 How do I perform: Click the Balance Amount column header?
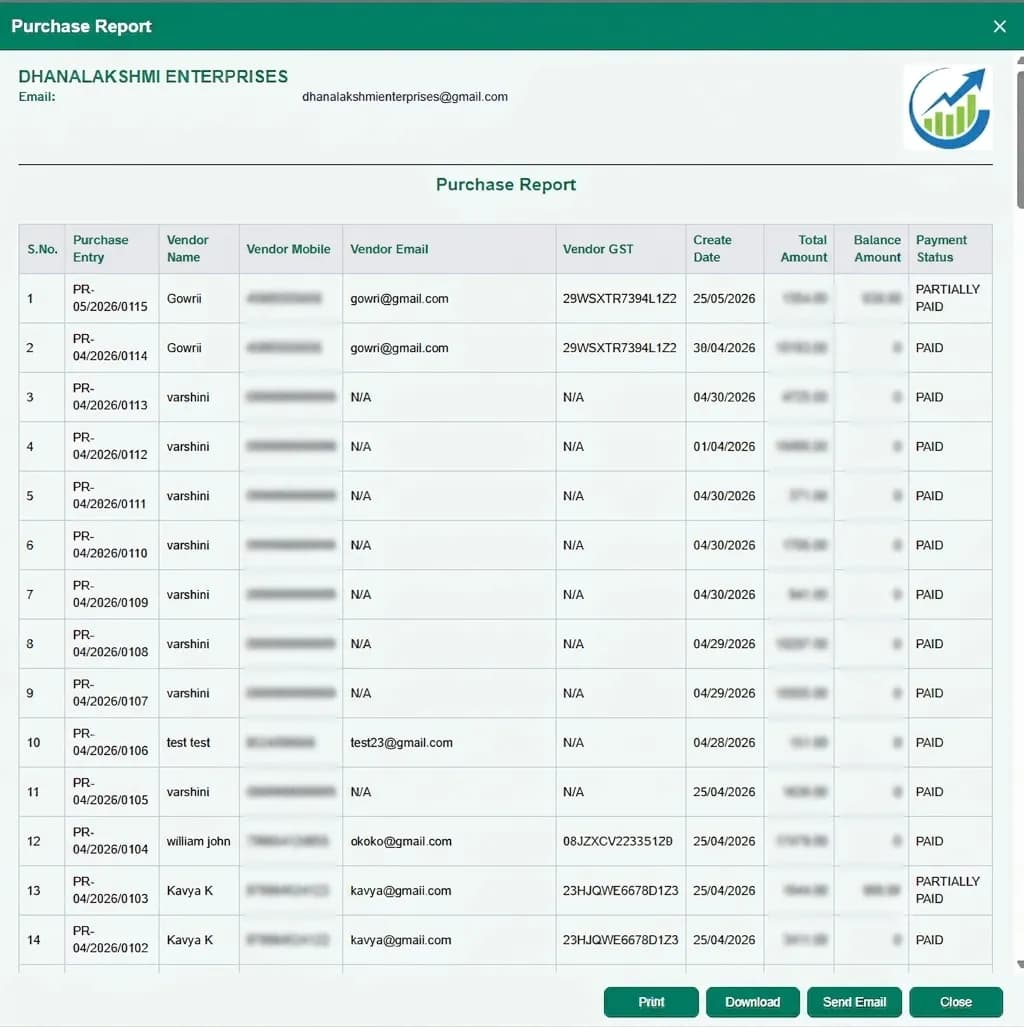point(871,249)
